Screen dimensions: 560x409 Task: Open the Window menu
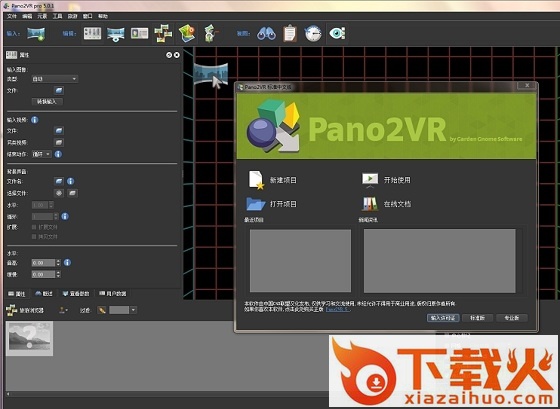(x=87, y=16)
